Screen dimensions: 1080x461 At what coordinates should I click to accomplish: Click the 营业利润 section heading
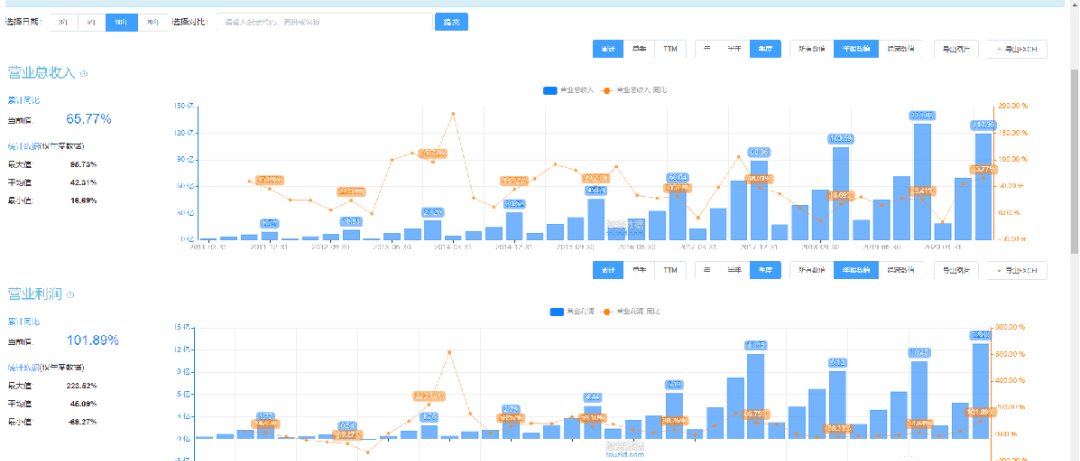35,295
